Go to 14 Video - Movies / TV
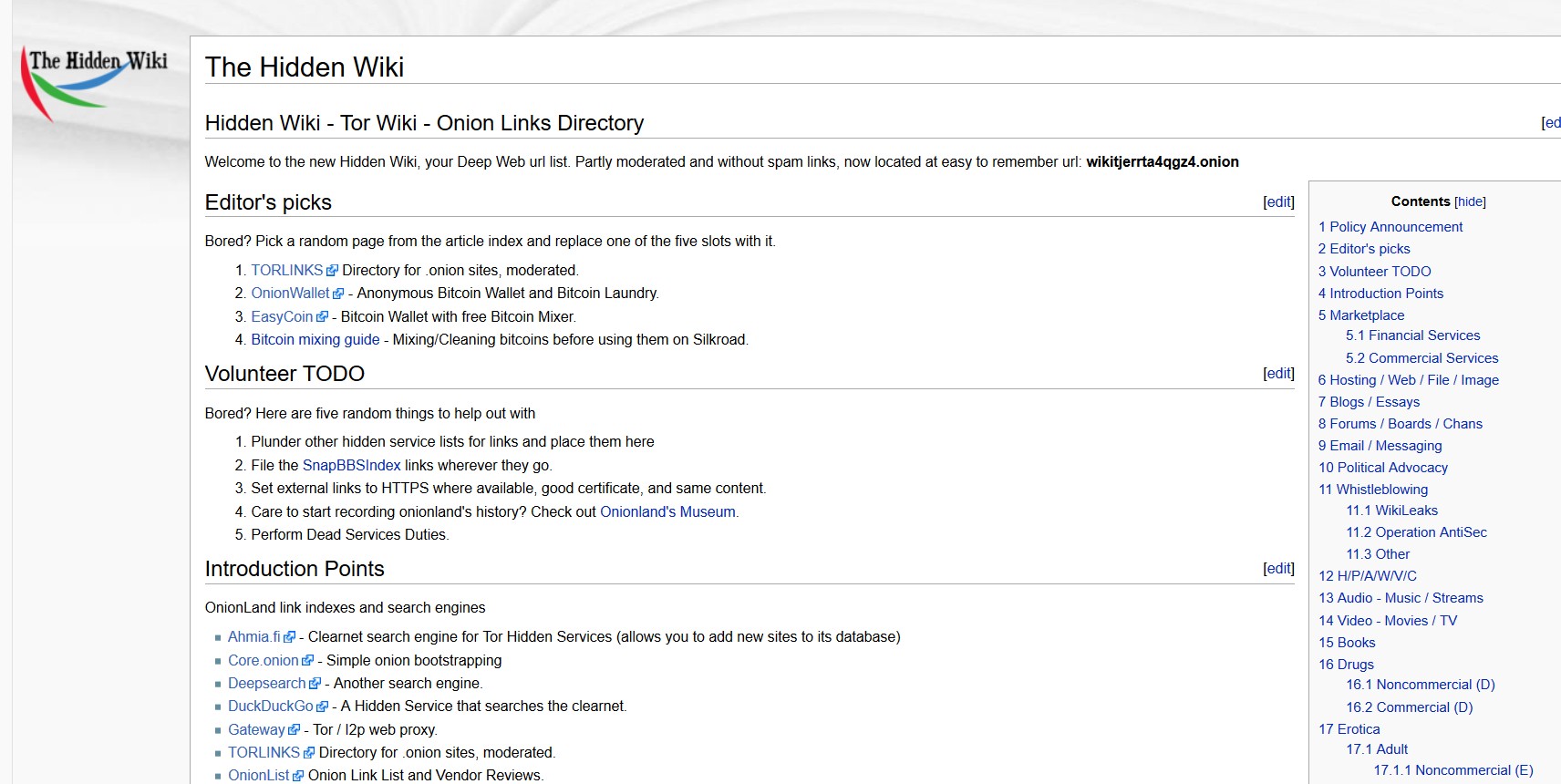1561x784 pixels. coord(1388,621)
